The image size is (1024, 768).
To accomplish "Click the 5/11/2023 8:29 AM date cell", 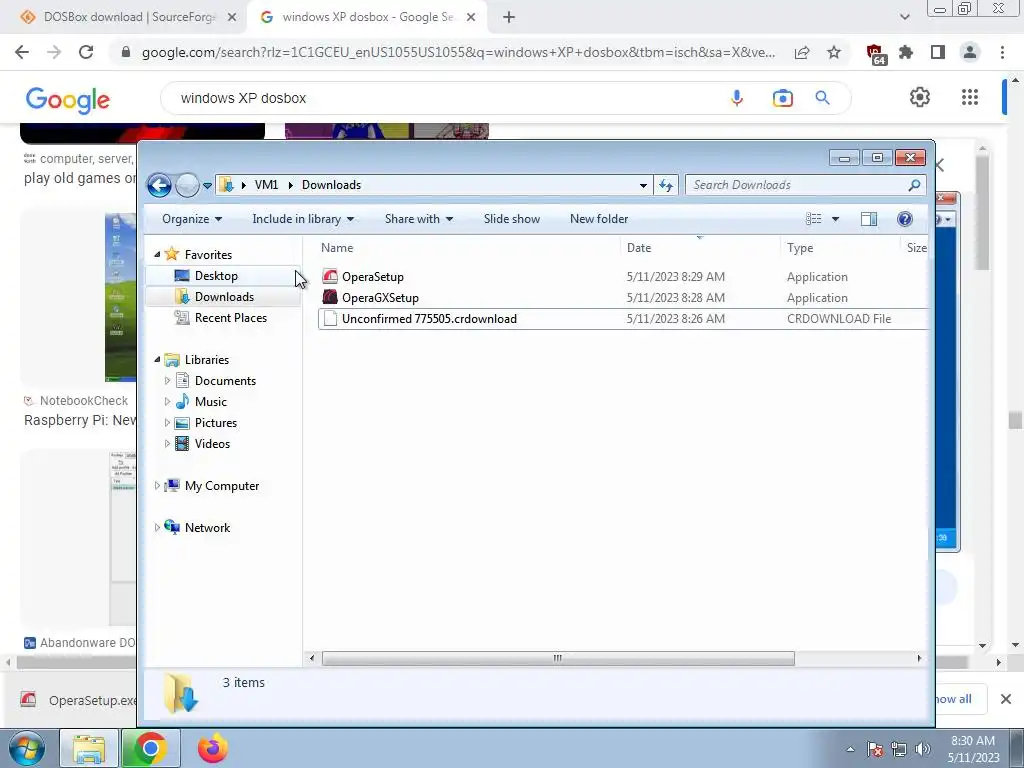I will pyautogui.click(x=676, y=276).
